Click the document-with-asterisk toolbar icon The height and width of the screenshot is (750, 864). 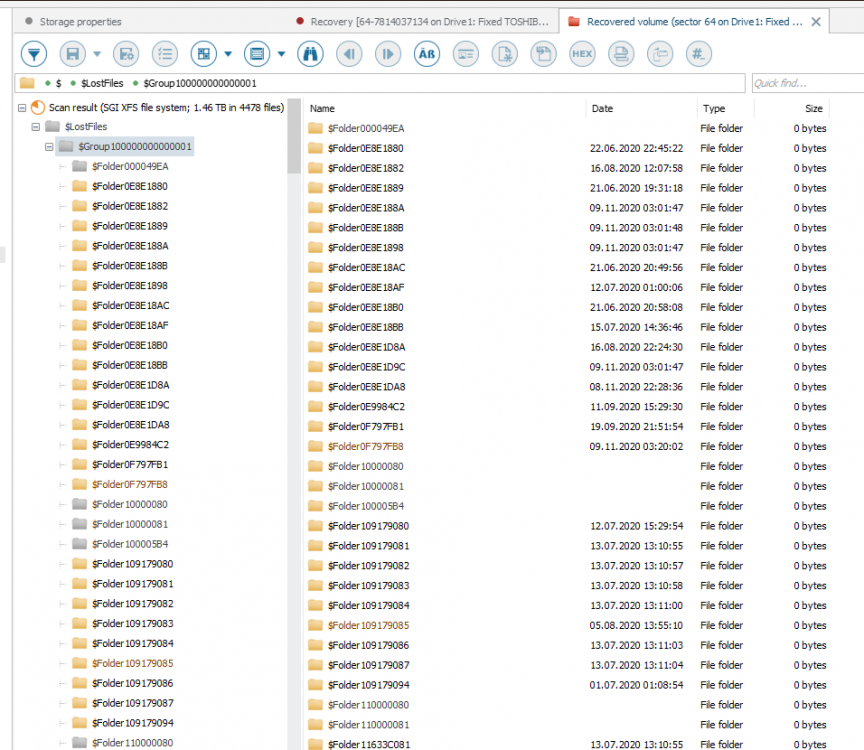click(x=505, y=54)
